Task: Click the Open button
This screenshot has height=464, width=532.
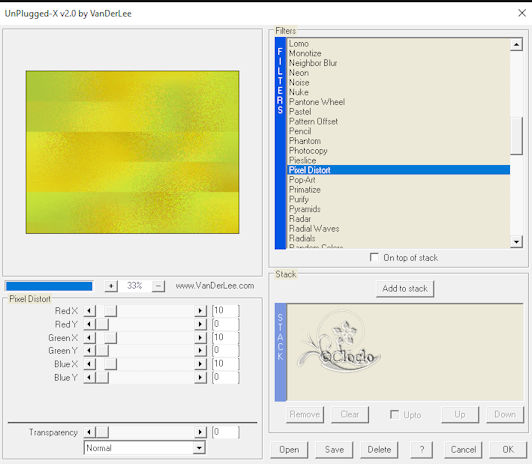Action: coord(289,450)
